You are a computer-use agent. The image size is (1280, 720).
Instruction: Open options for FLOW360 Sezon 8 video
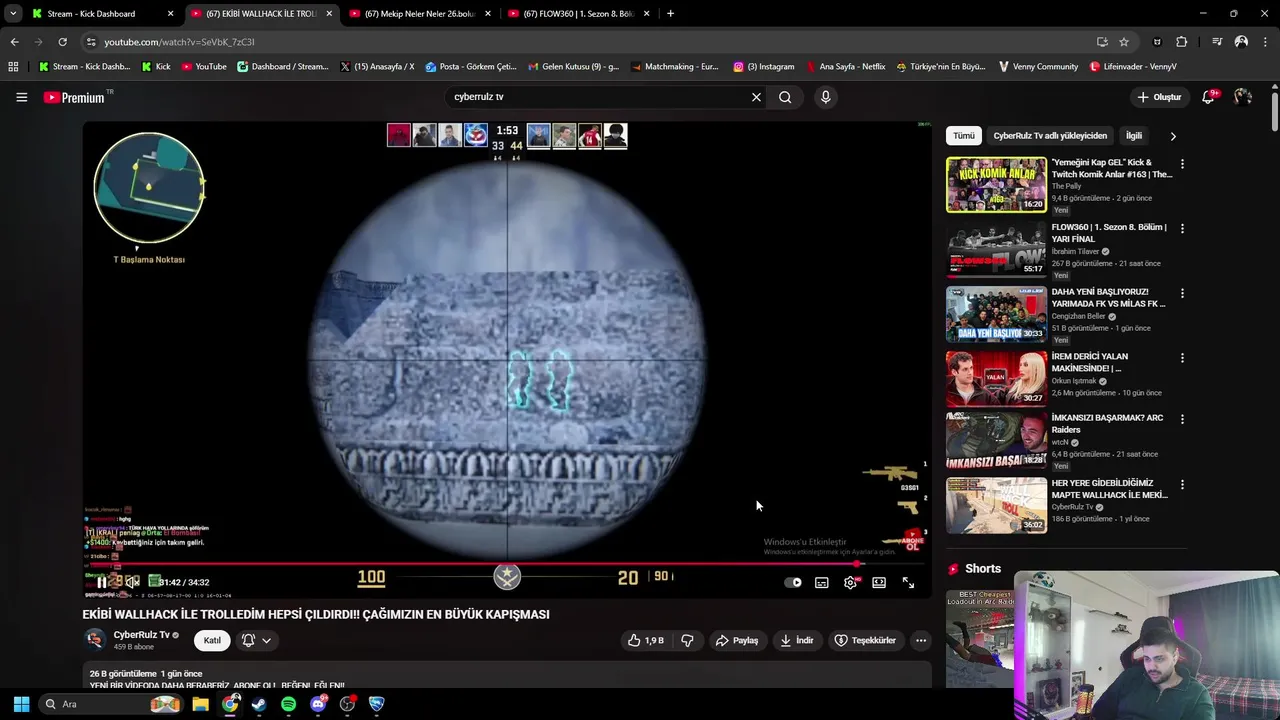(1182, 229)
